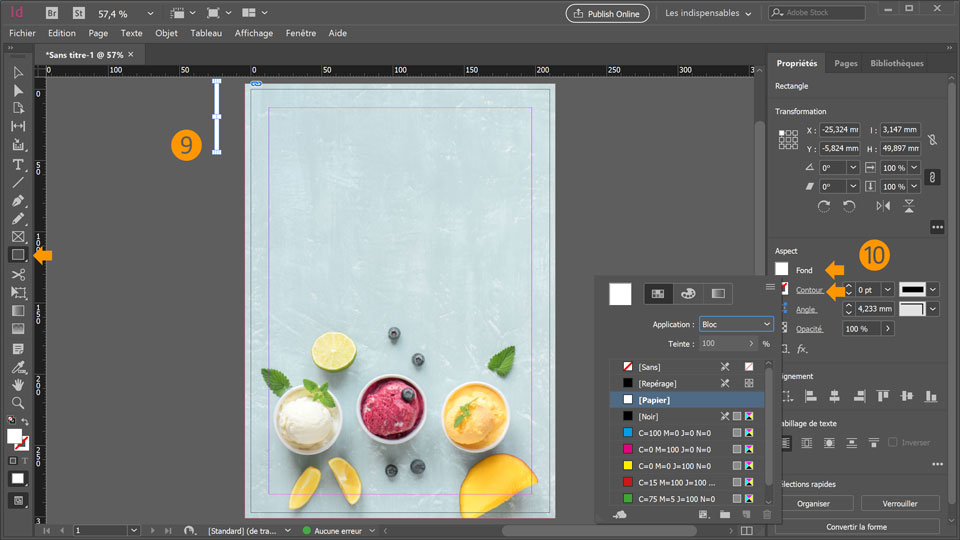Toggle constrain width and height proportions
The width and height of the screenshot is (960, 540).
(932, 140)
